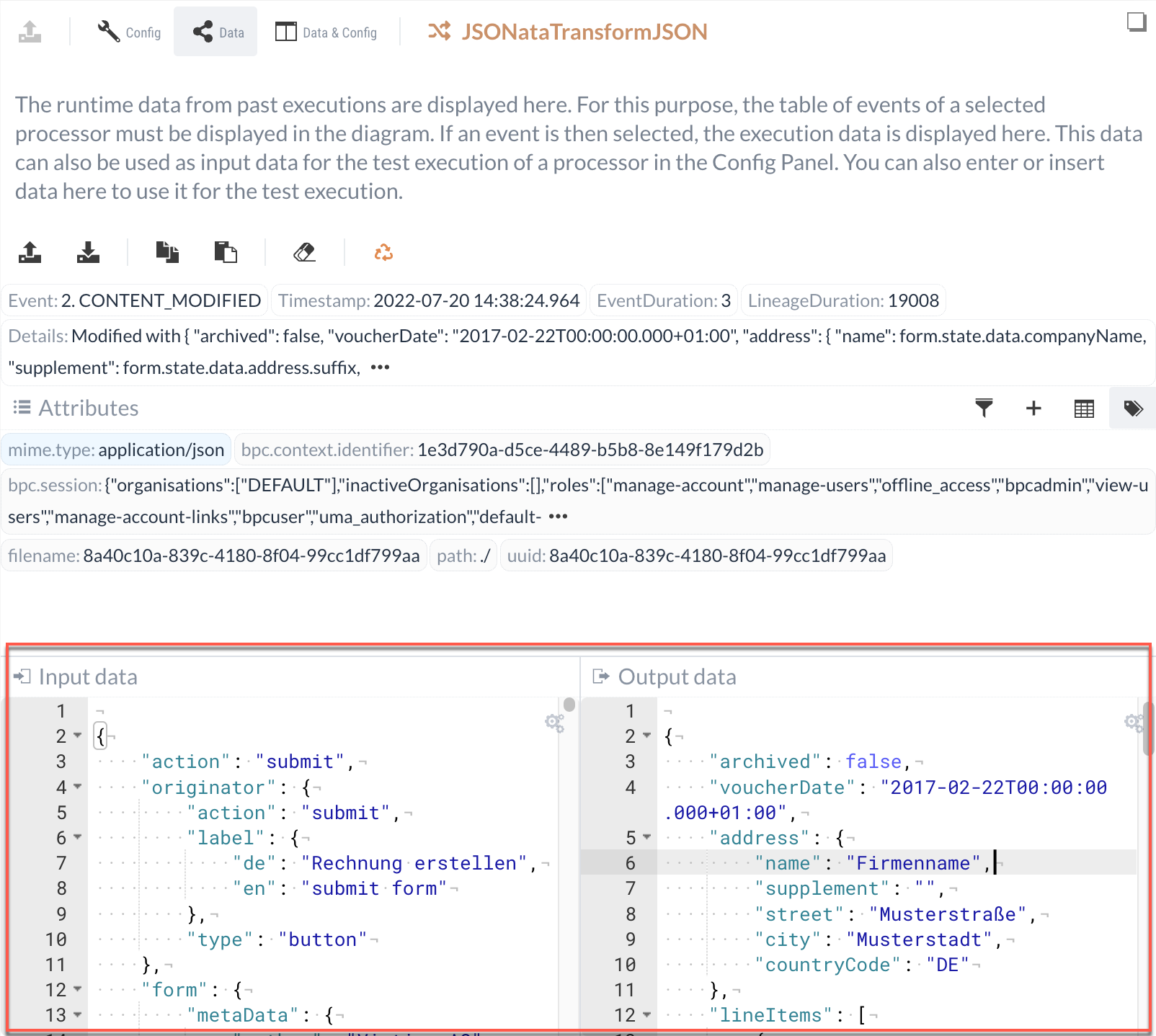Collapse metaData fold arrow on line 13
1156x1036 pixels.
(78, 1014)
